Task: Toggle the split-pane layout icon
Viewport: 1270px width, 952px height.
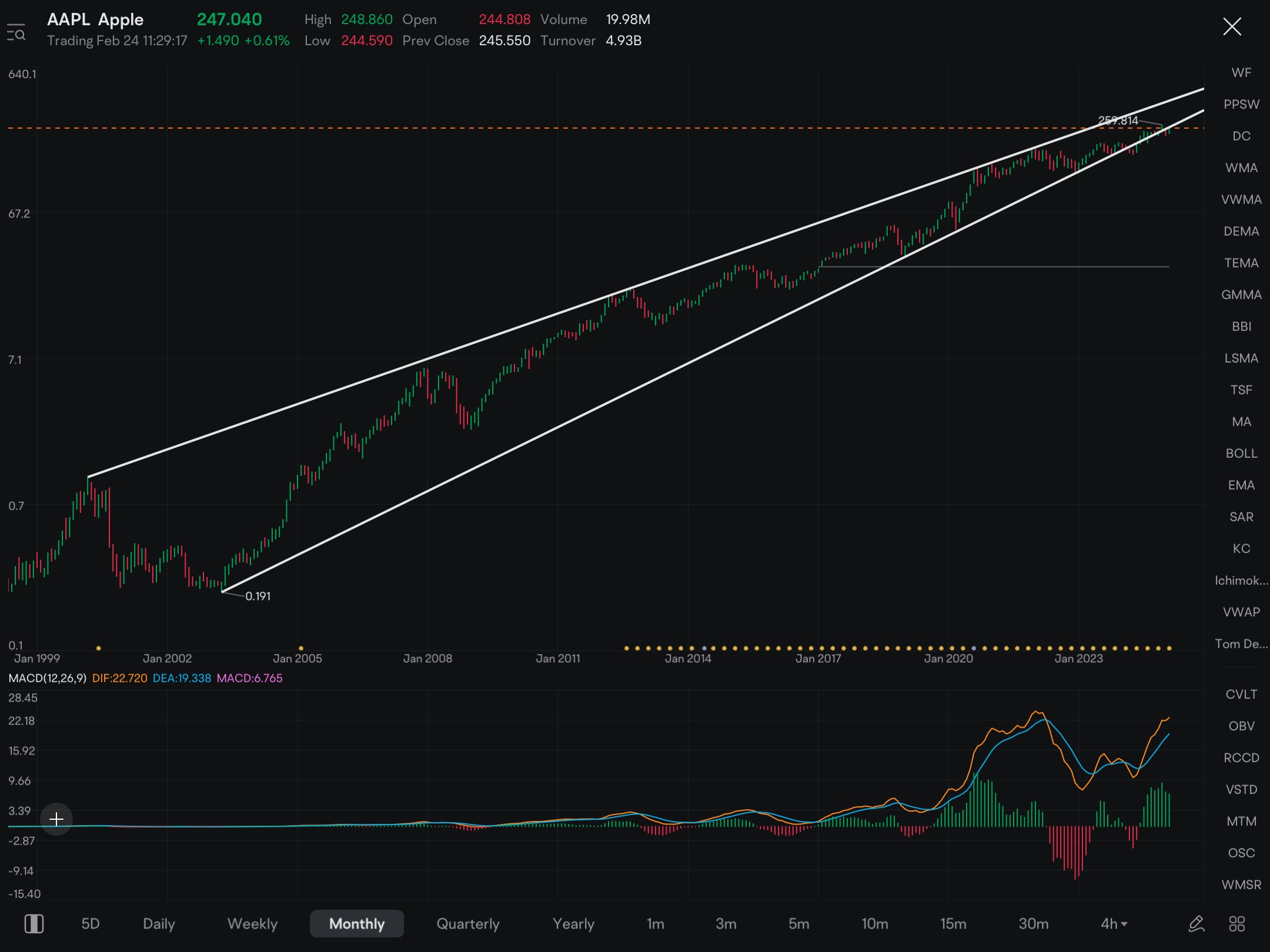Action: (34, 923)
